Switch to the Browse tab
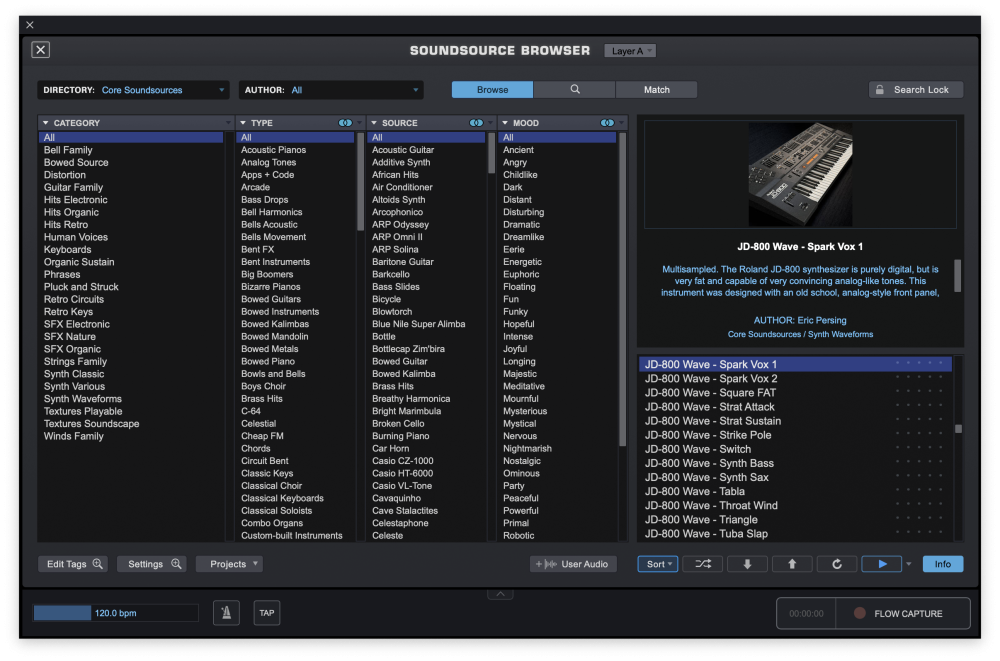This screenshot has width=1000, height=661. tap(492, 90)
